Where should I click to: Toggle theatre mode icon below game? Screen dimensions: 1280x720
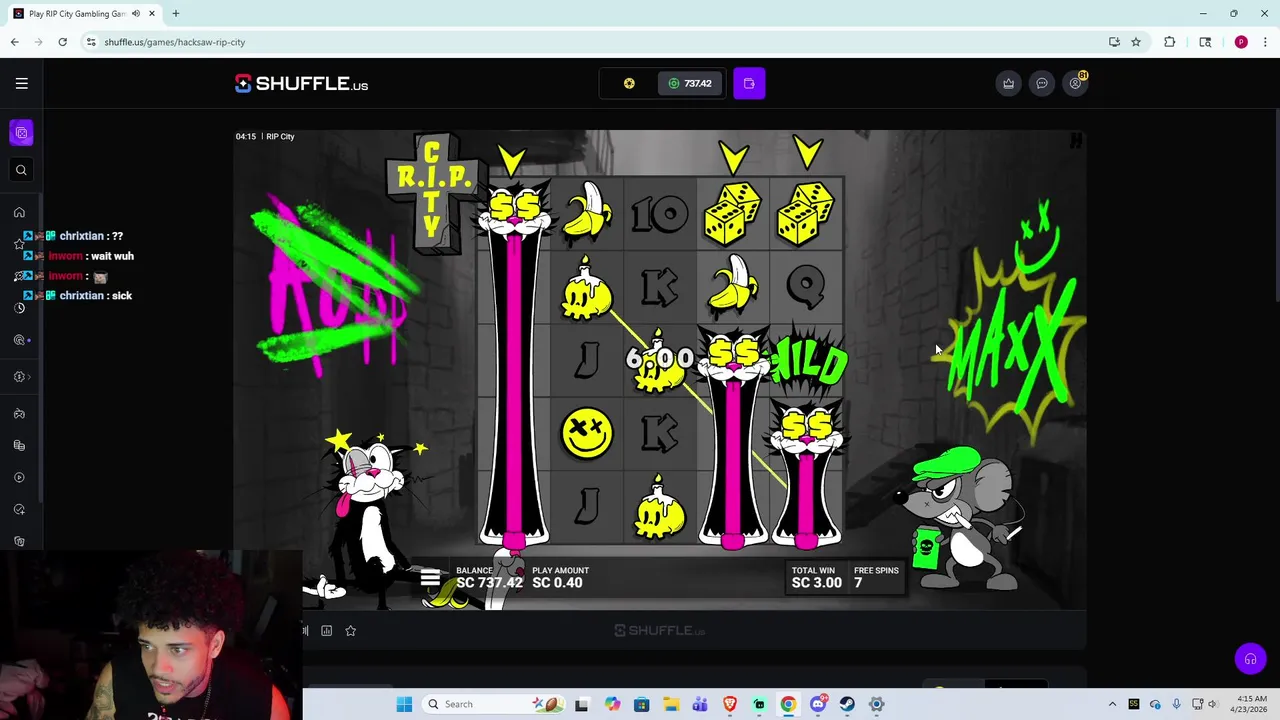[306, 630]
